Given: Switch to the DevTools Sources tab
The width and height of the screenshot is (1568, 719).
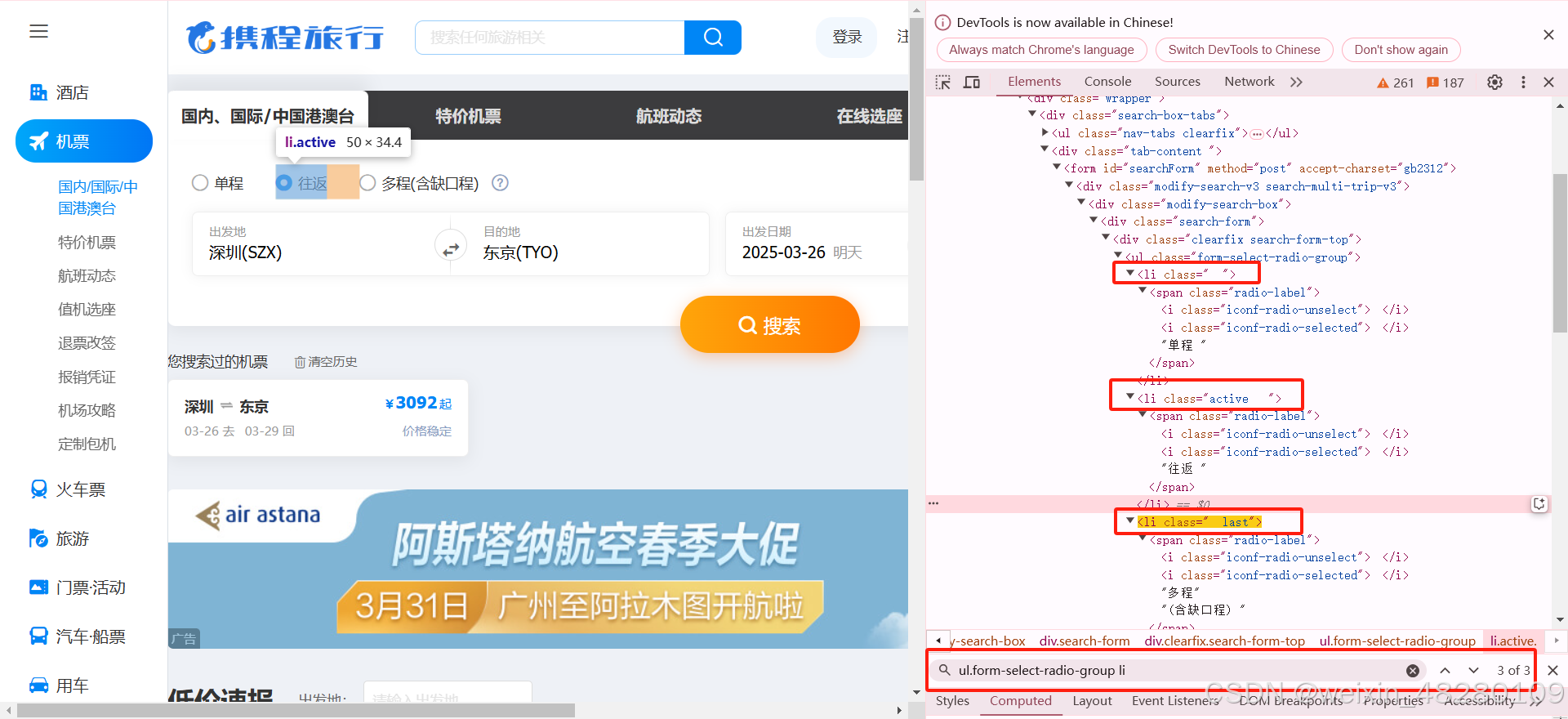Looking at the screenshot, I should point(1177,82).
